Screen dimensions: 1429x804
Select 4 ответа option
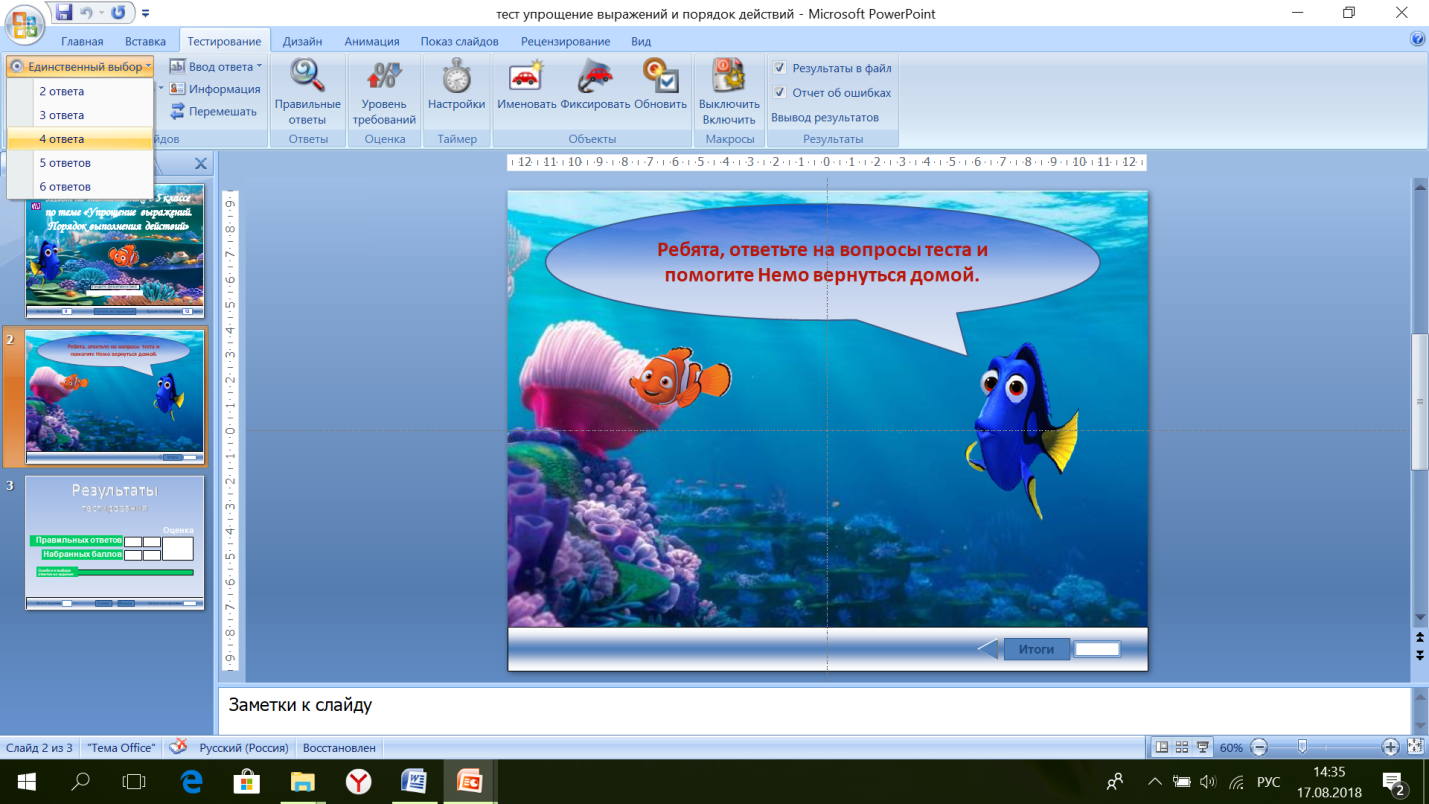click(80, 139)
